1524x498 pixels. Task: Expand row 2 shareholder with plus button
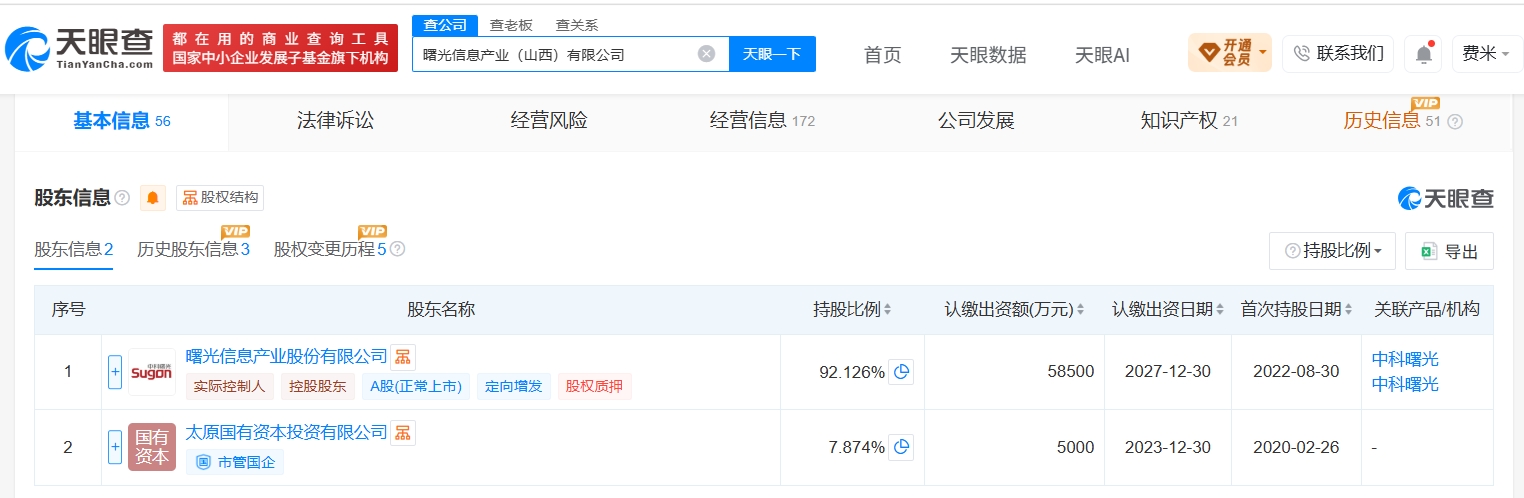(x=115, y=447)
